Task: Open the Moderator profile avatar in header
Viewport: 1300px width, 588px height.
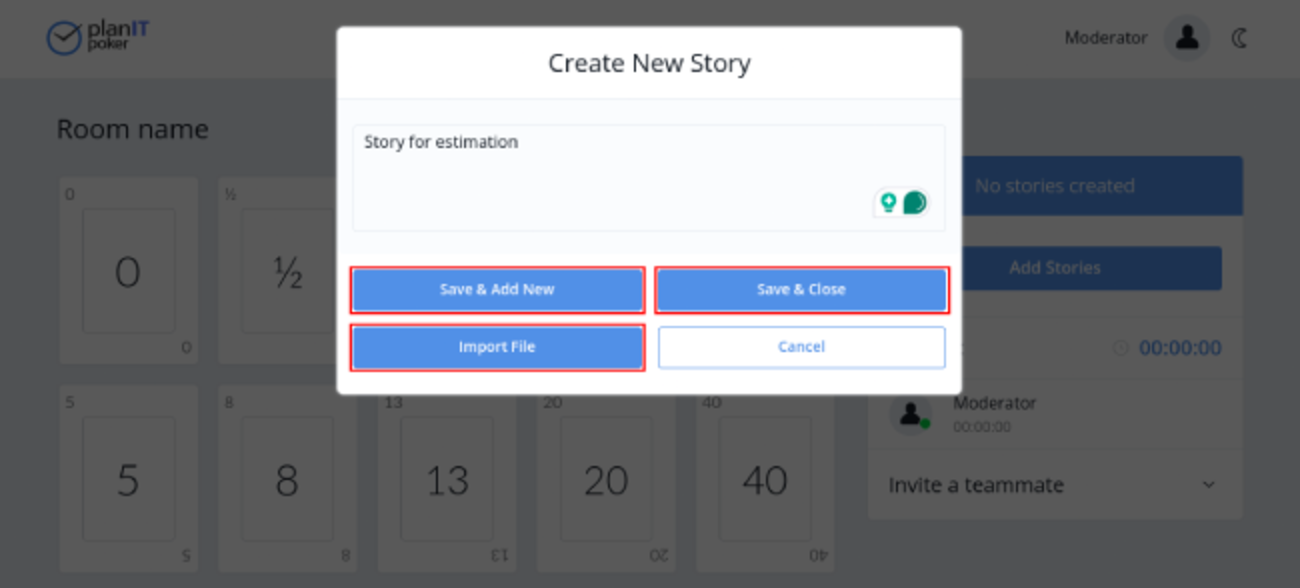Action: click(x=1187, y=38)
